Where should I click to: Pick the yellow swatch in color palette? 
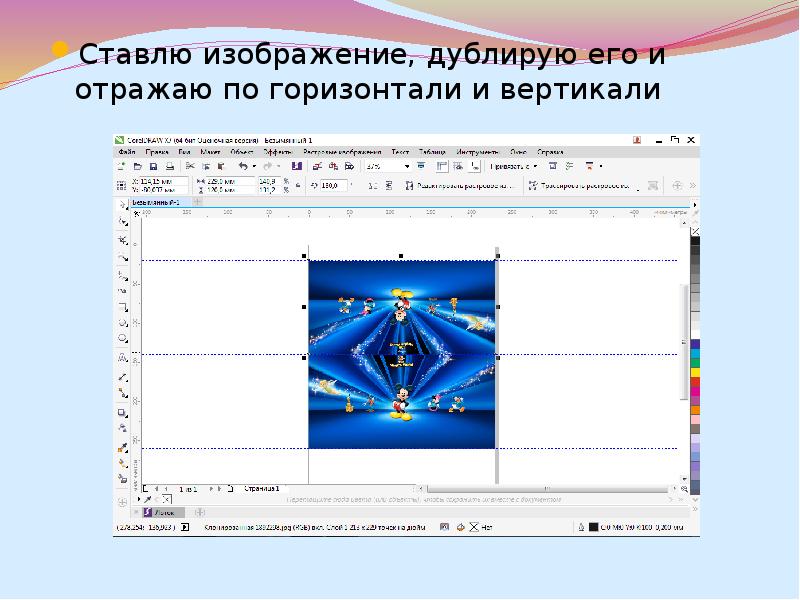pyautogui.click(x=695, y=372)
